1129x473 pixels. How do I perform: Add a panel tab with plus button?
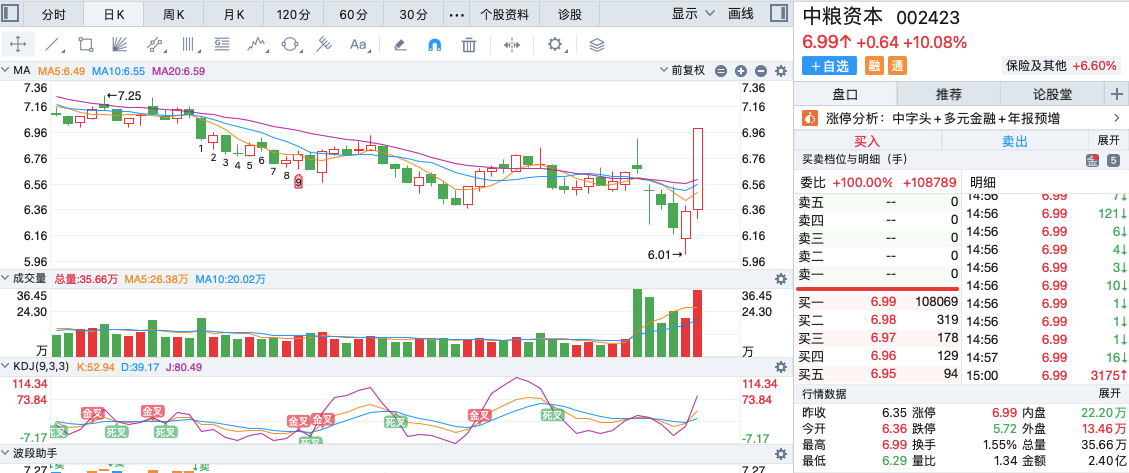(x=1117, y=94)
